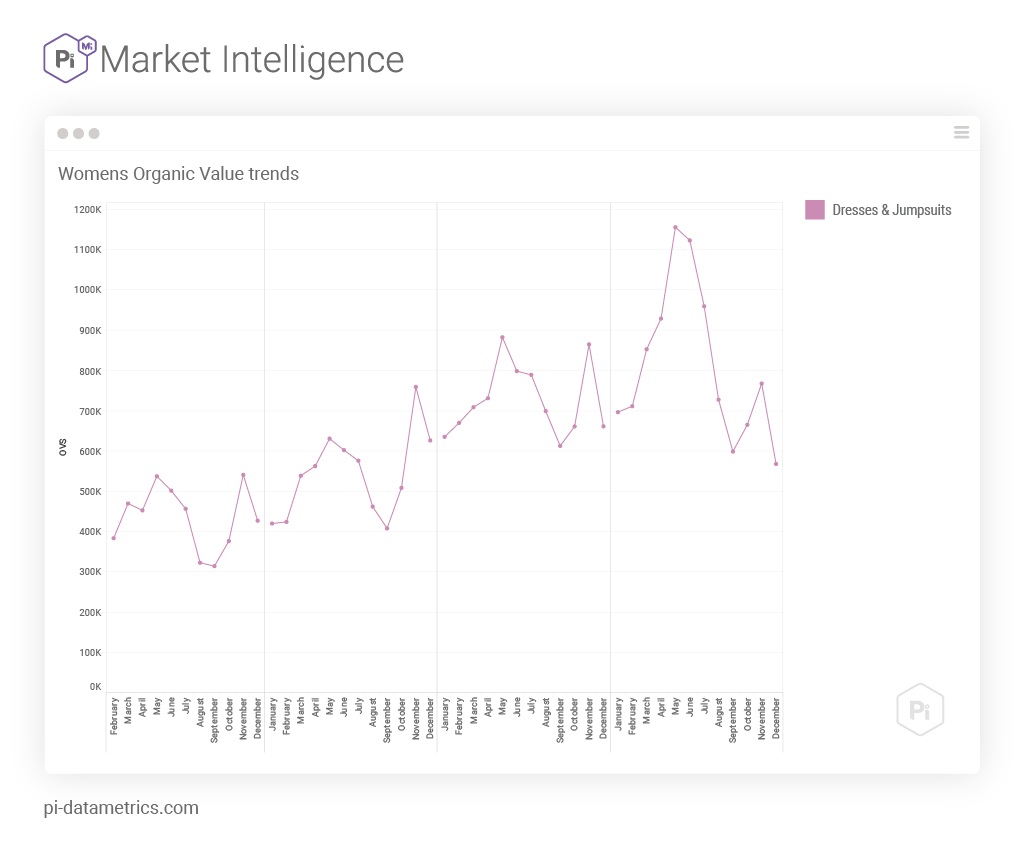Click the rightmost December x-axis label
The height and width of the screenshot is (856, 1025).
click(777, 719)
